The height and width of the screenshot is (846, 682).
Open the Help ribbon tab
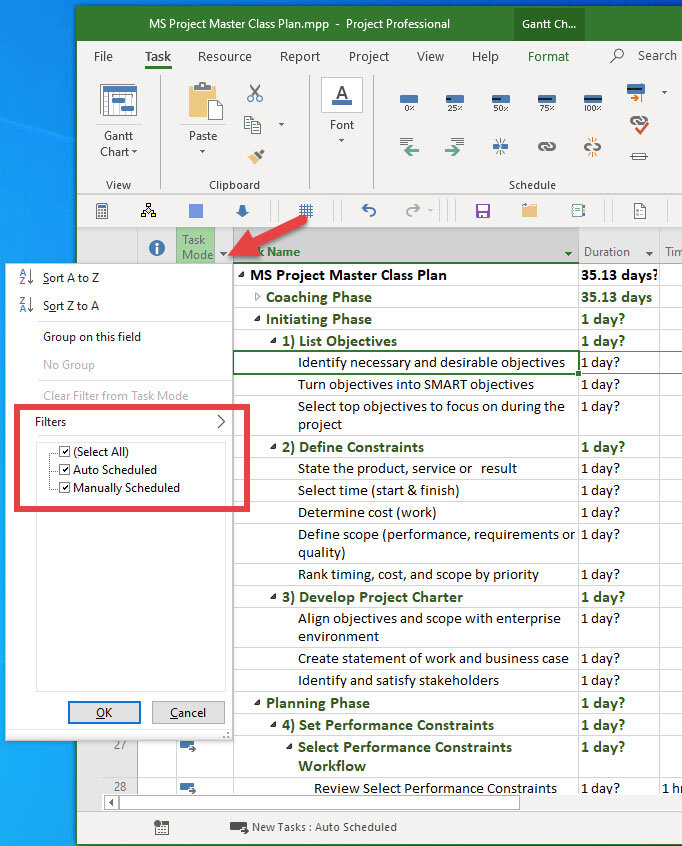pos(485,57)
